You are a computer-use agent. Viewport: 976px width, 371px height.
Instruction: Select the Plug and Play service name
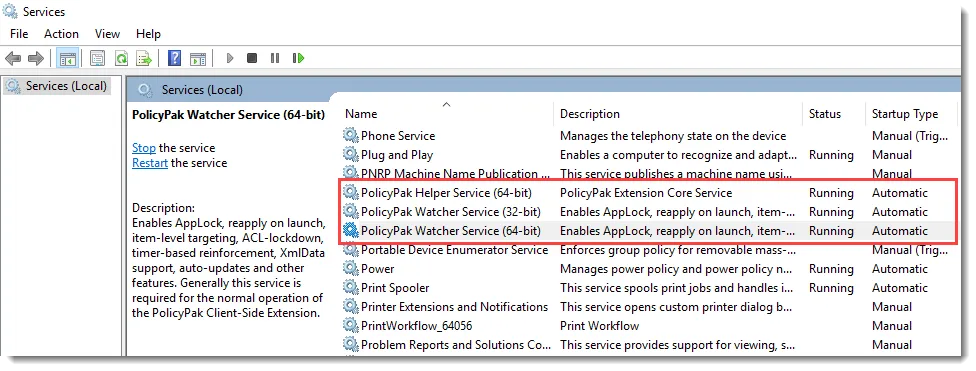click(x=397, y=154)
